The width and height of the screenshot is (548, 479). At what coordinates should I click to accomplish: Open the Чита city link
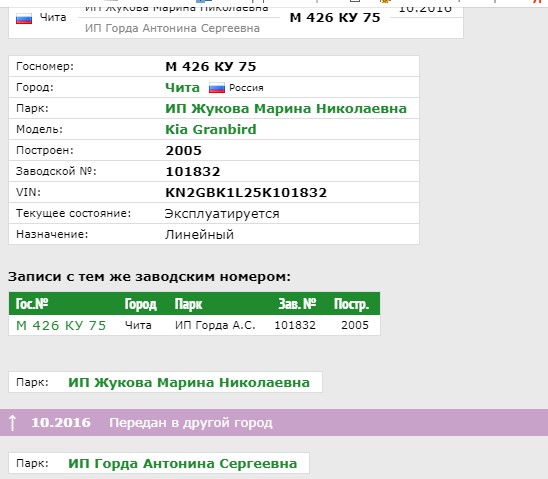click(x=182, y=87)
